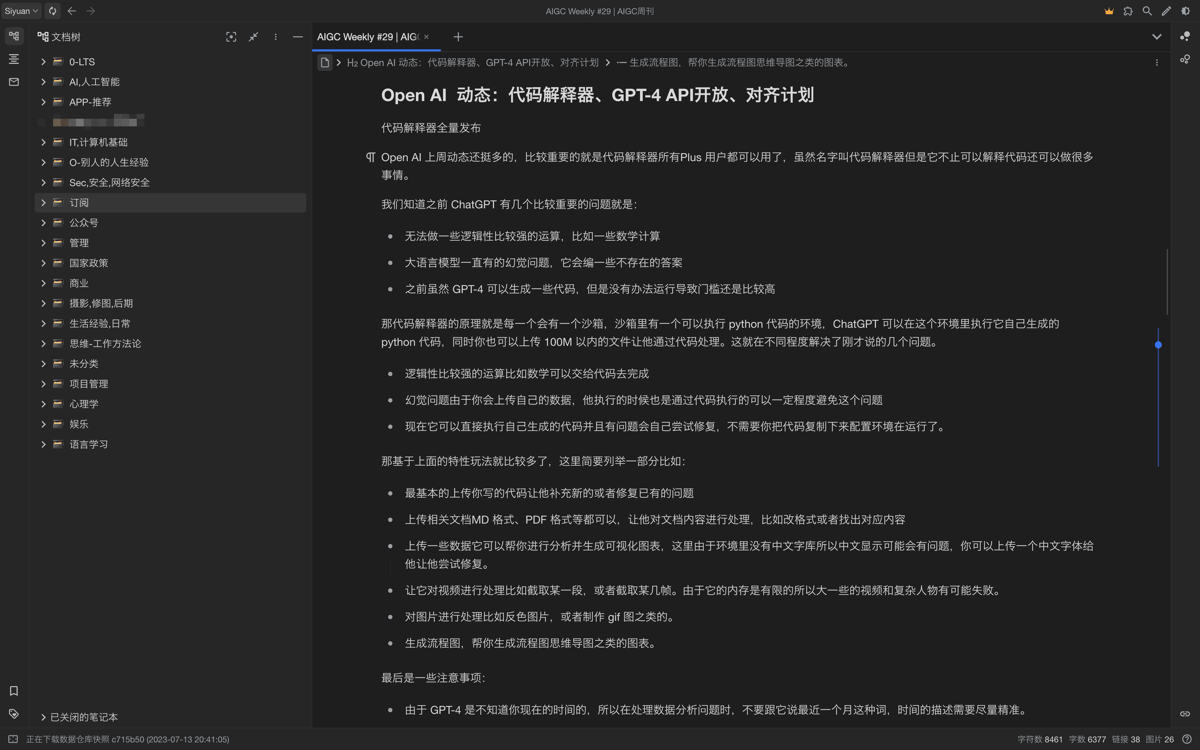Open the backlinks panel icon
The height and width of the screenshot is (750, 1200).
tap(1185, 714)
